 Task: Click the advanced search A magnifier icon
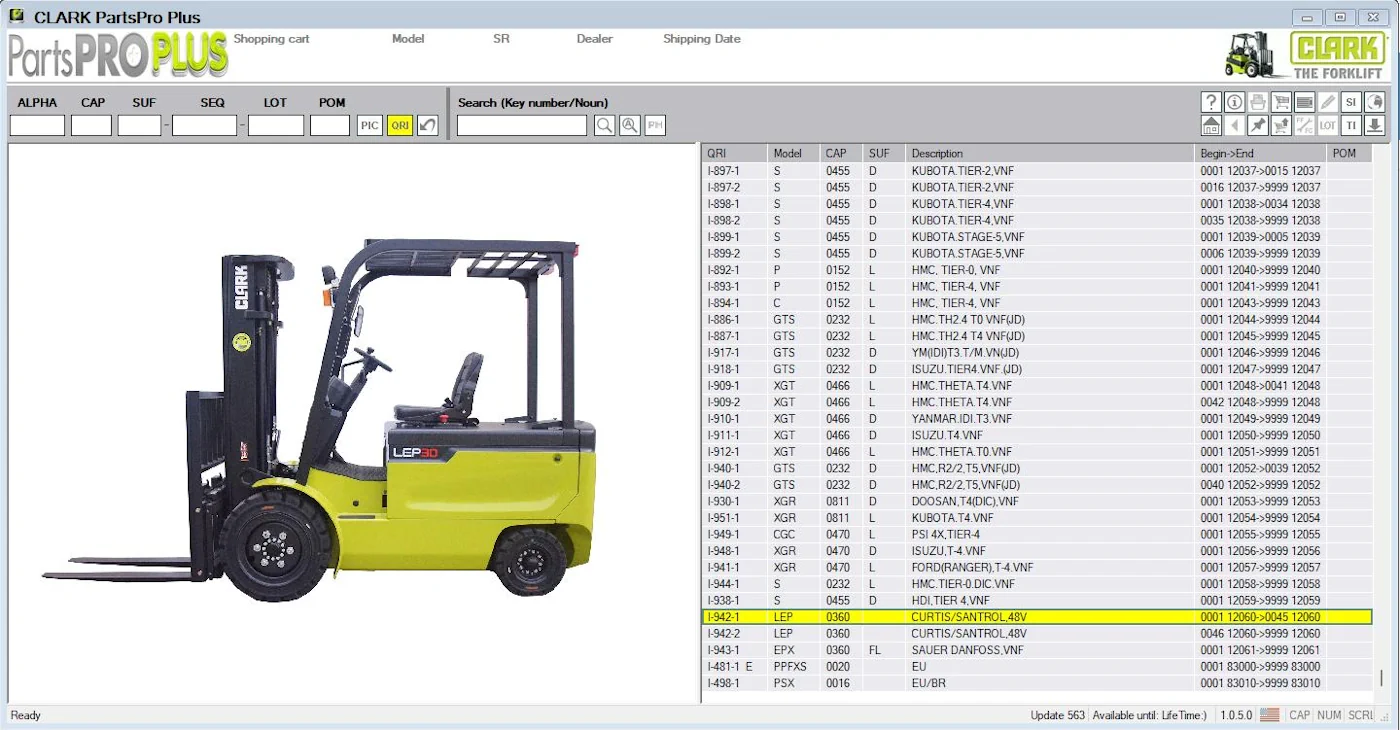pyautogui.click(x=630, y=125)
